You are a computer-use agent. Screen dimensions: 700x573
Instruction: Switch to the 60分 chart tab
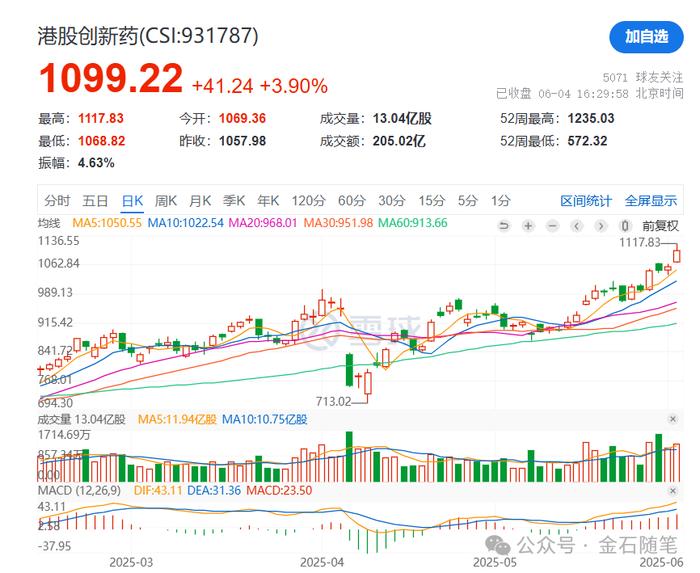pyautogui.click(x=352, y=200)
